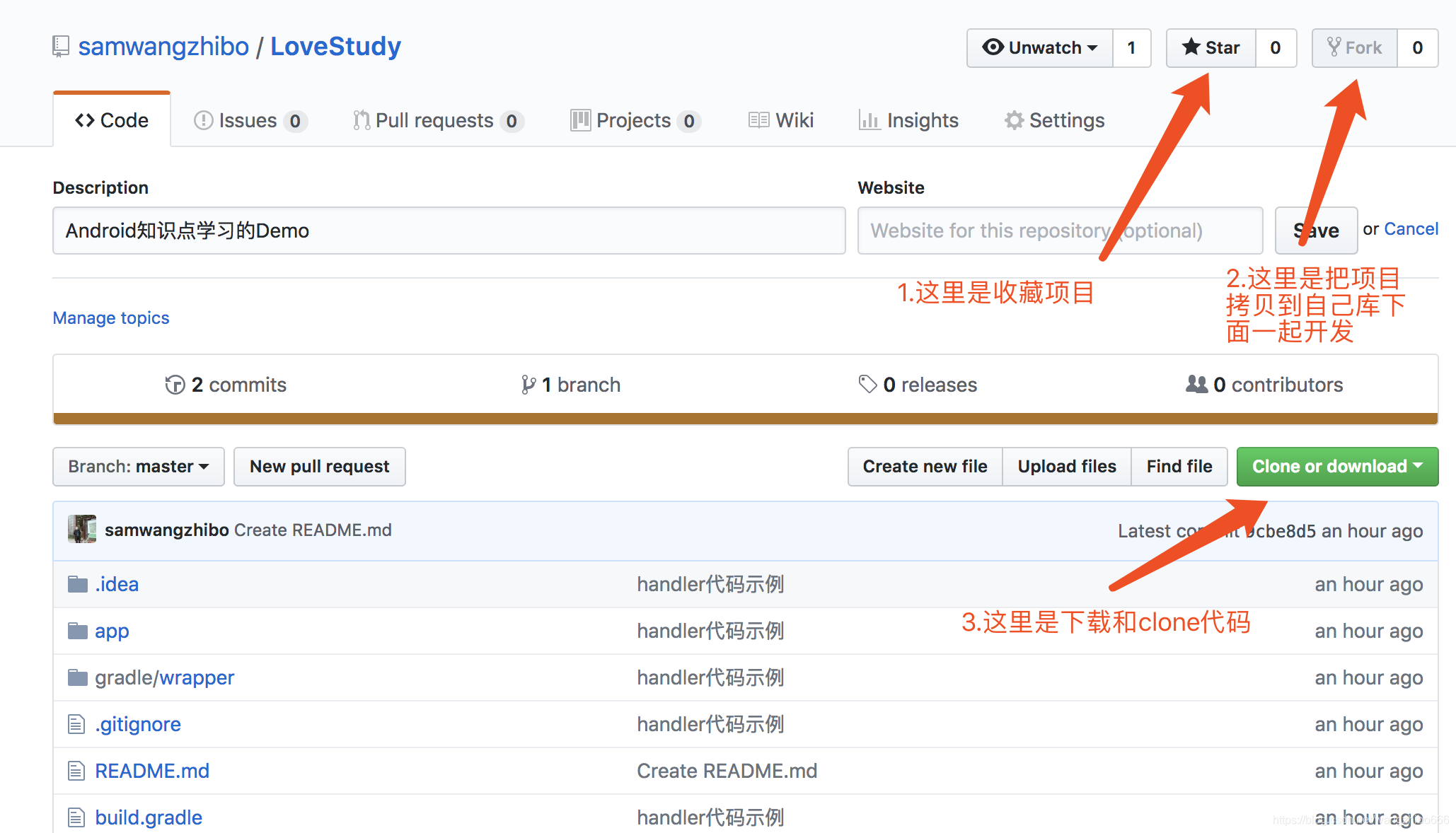The width and height of the screenshot is (1456, 833).
Task: Open the Projects tab
Action: [x=636, y=120]
